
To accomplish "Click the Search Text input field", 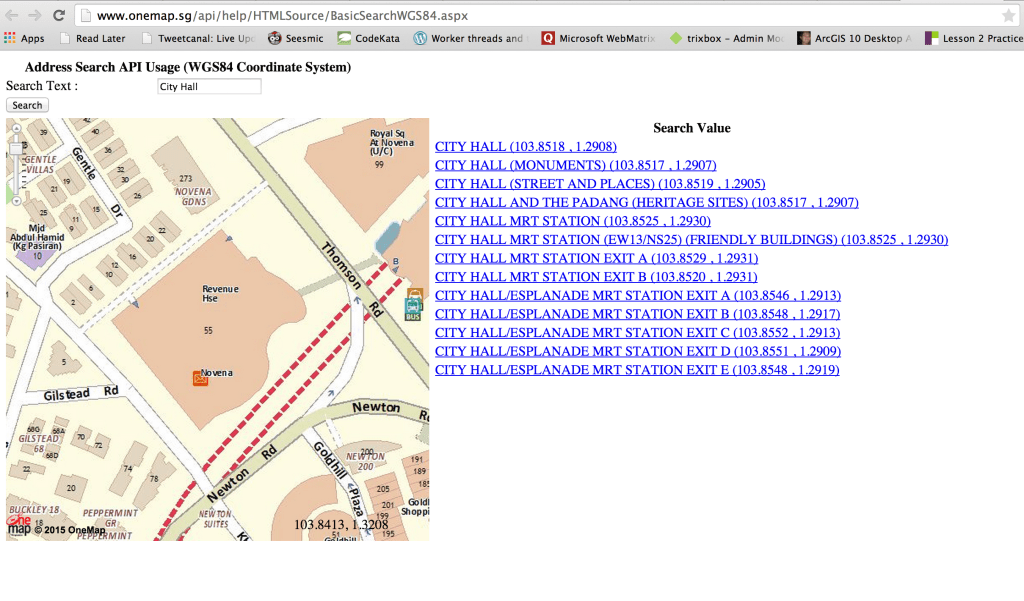I will tap(208, 86).
